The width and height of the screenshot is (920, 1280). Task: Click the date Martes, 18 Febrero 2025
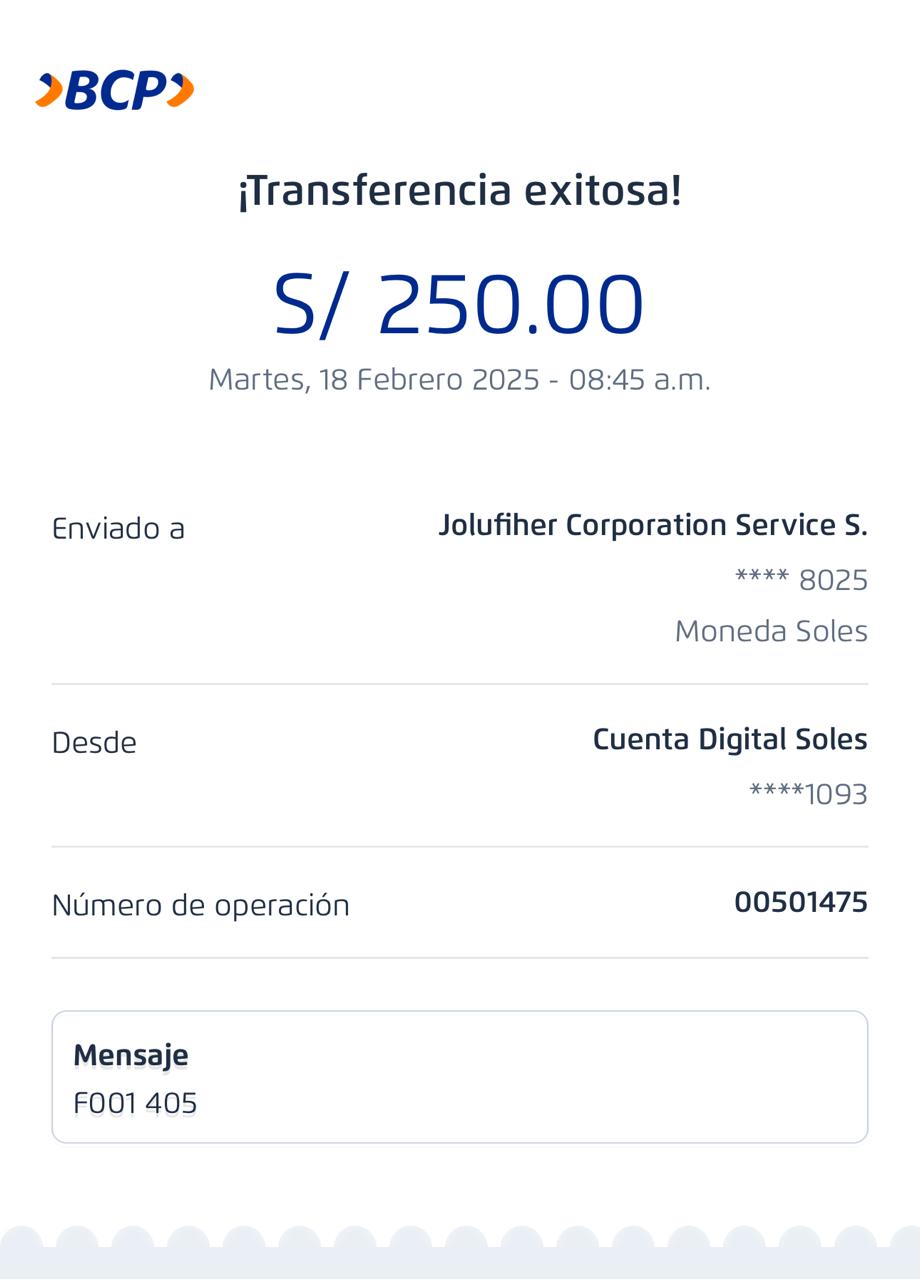(x=374, y=380)
